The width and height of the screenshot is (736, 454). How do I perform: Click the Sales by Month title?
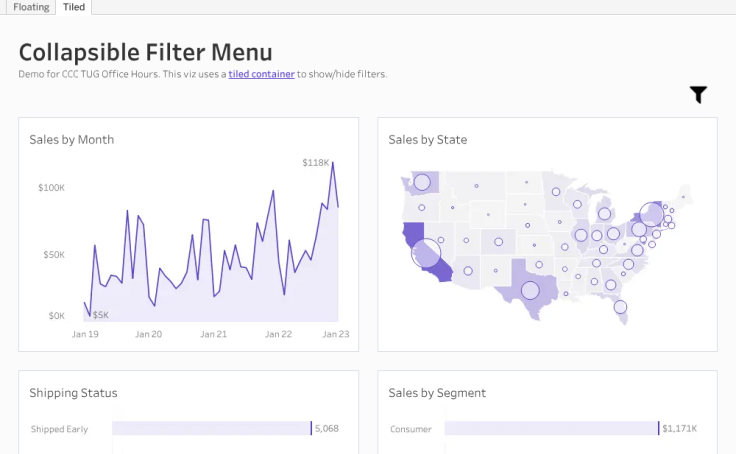pos(71,140)
